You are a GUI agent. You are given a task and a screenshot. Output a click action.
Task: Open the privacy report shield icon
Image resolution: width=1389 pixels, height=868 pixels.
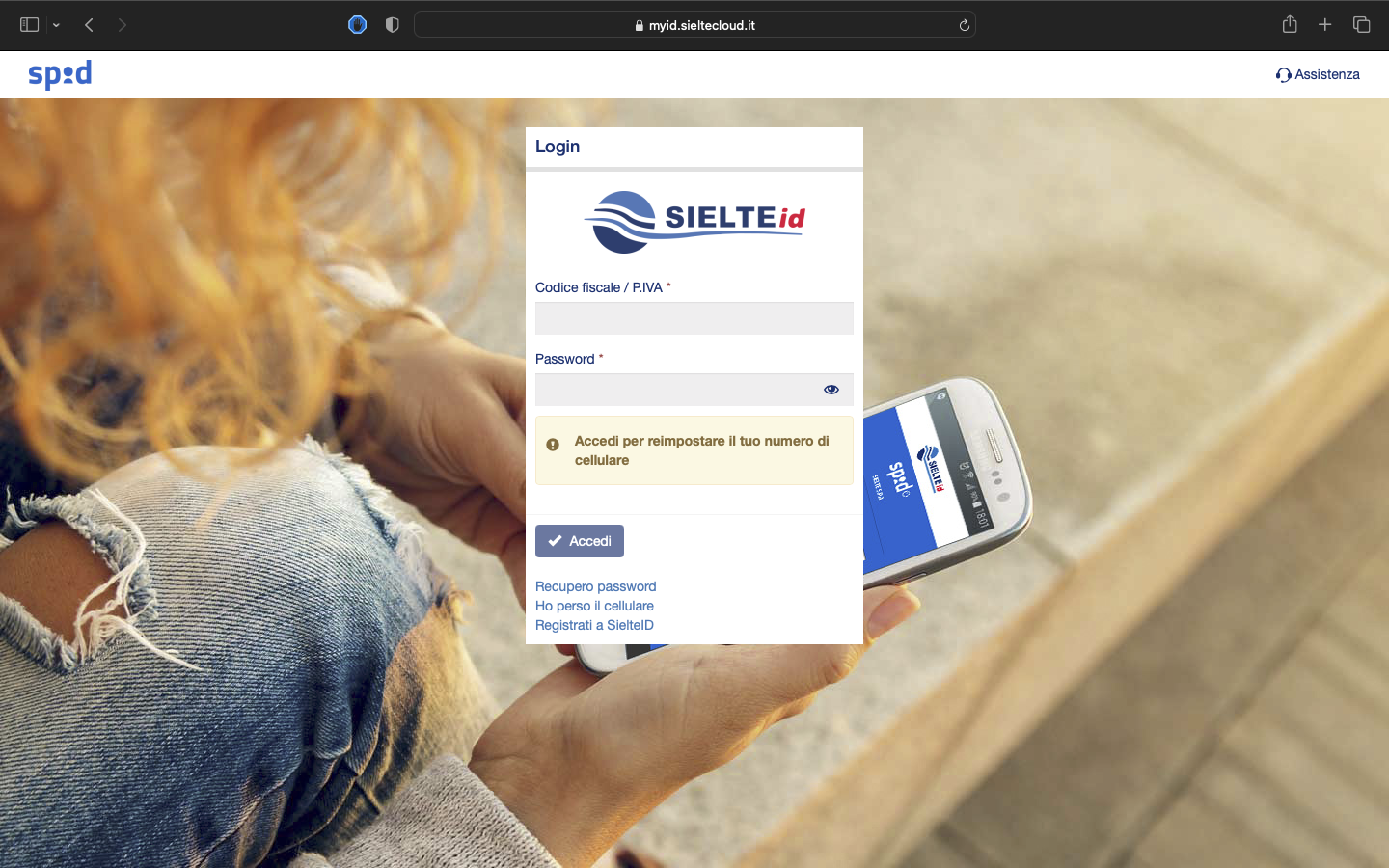pyautogui.click(x=392, y=25)
